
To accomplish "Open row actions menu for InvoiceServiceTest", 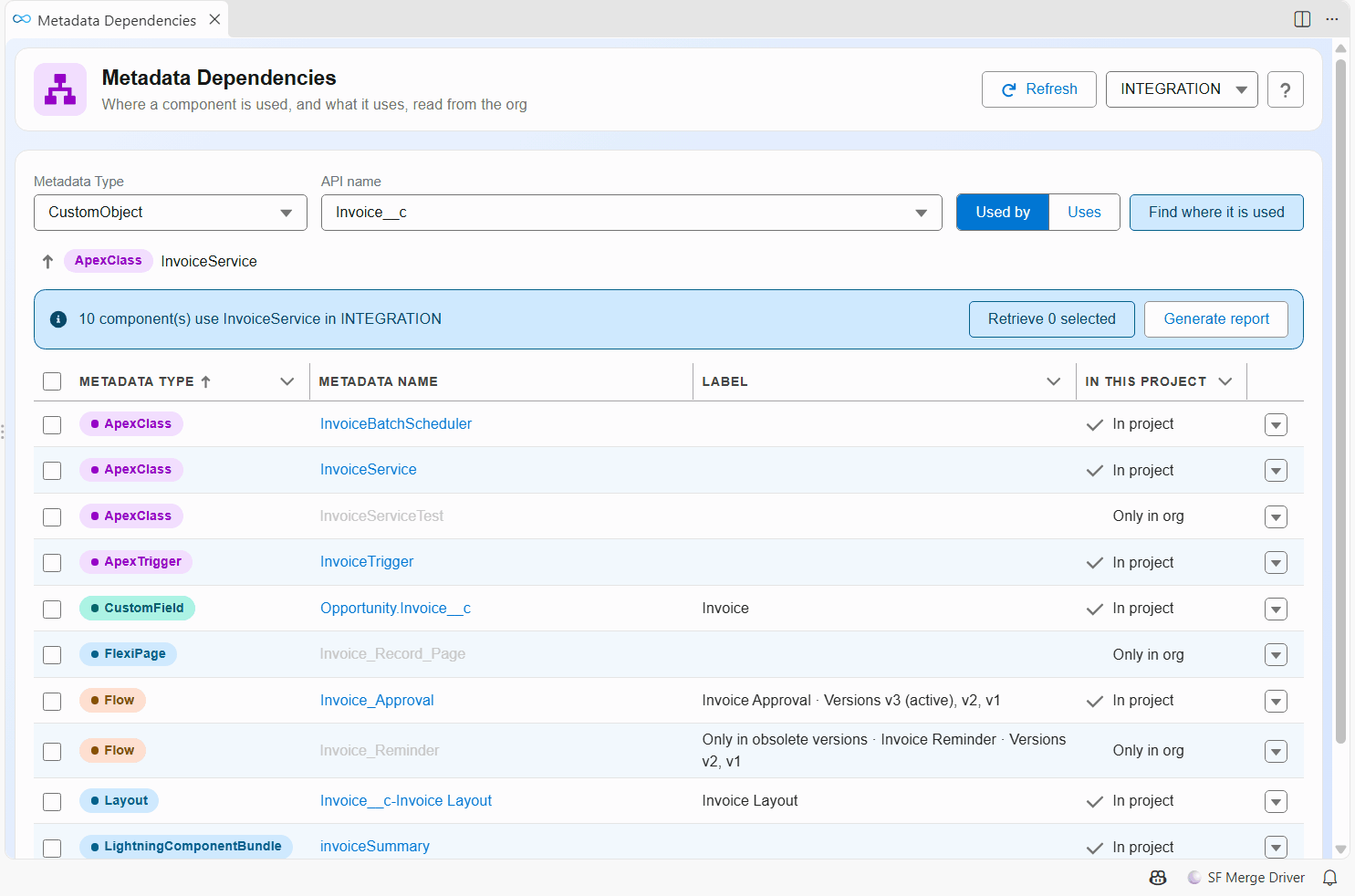I will coord(1276,517).
